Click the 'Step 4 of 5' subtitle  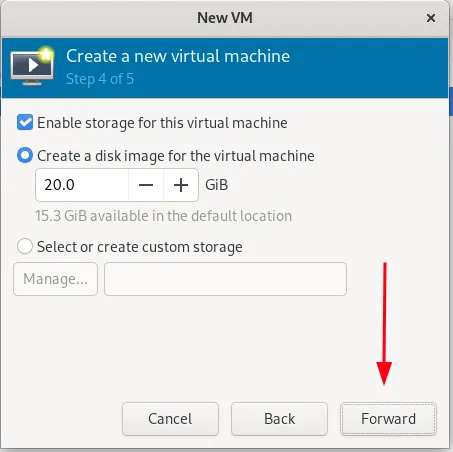(x=100, y=79)
